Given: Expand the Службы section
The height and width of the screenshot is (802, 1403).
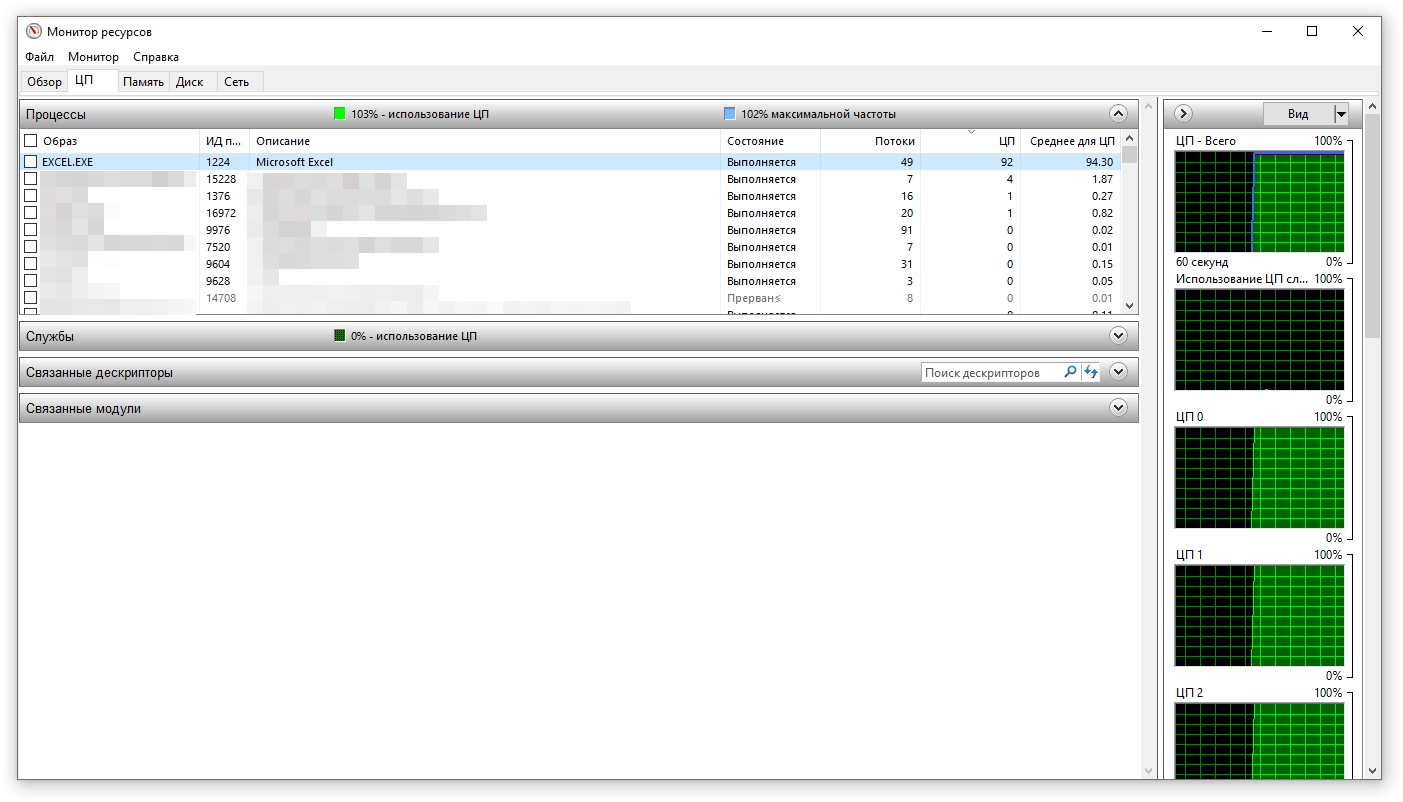Looking at the screenshot, I should (x=1118, y=336).
